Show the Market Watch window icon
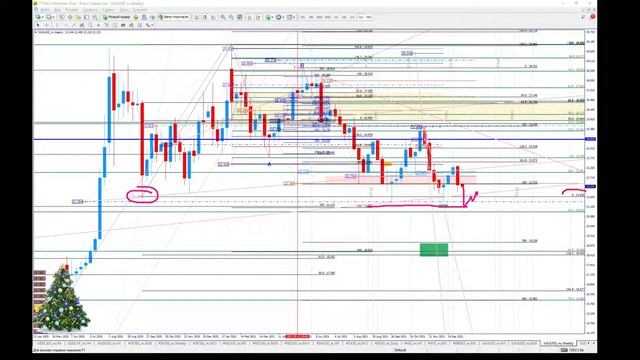This screenshot has height=360, width=640. 62,17
